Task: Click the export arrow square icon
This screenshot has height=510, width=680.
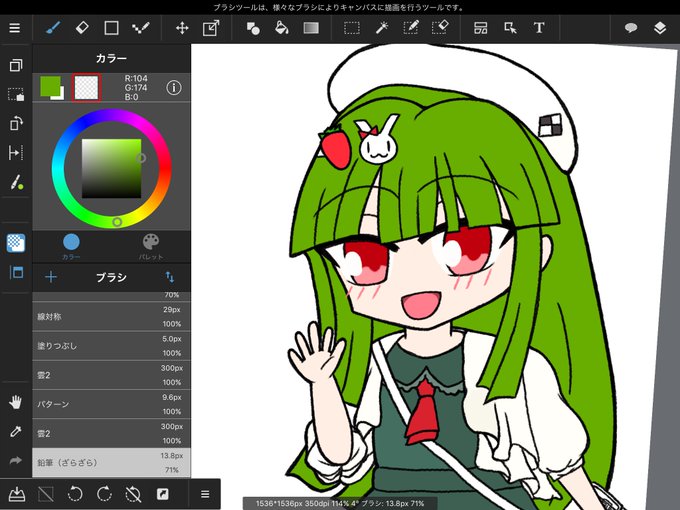Action: [x=163, y=494]
